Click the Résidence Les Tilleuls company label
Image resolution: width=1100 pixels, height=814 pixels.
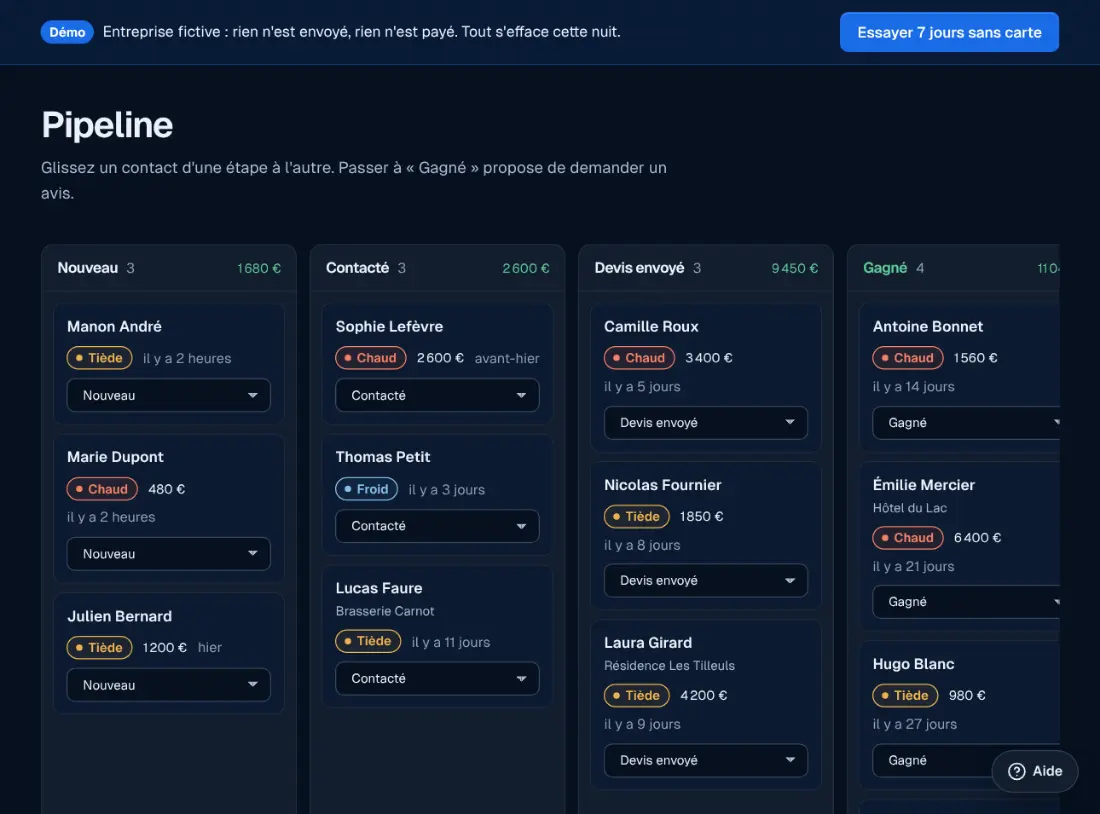[x=669, y=665]
